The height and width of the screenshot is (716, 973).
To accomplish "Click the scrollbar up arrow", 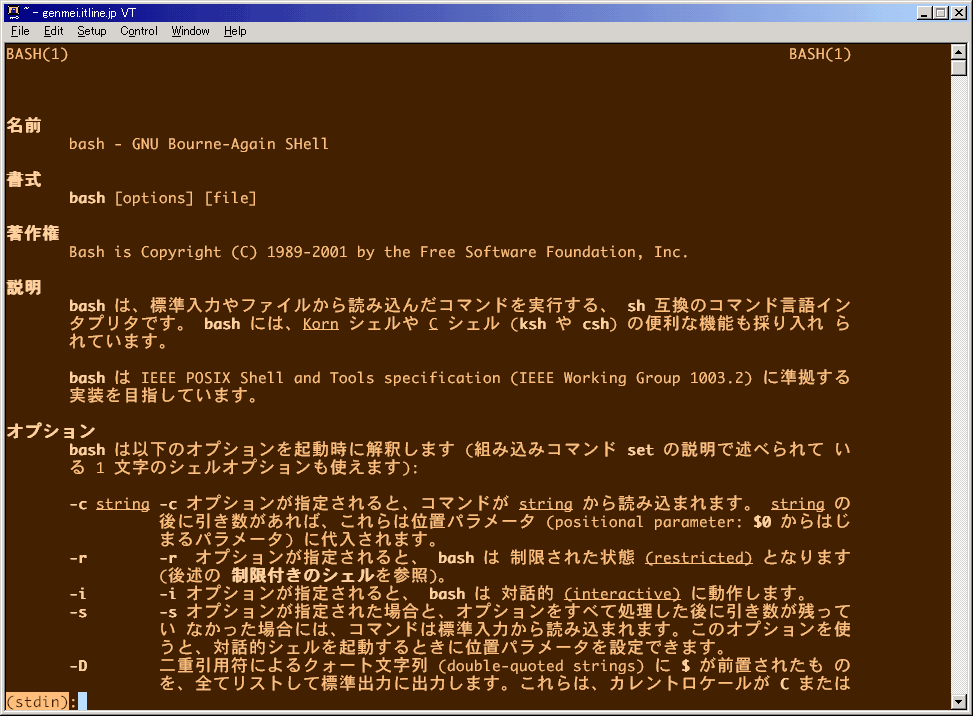I will tap(958, 51).
